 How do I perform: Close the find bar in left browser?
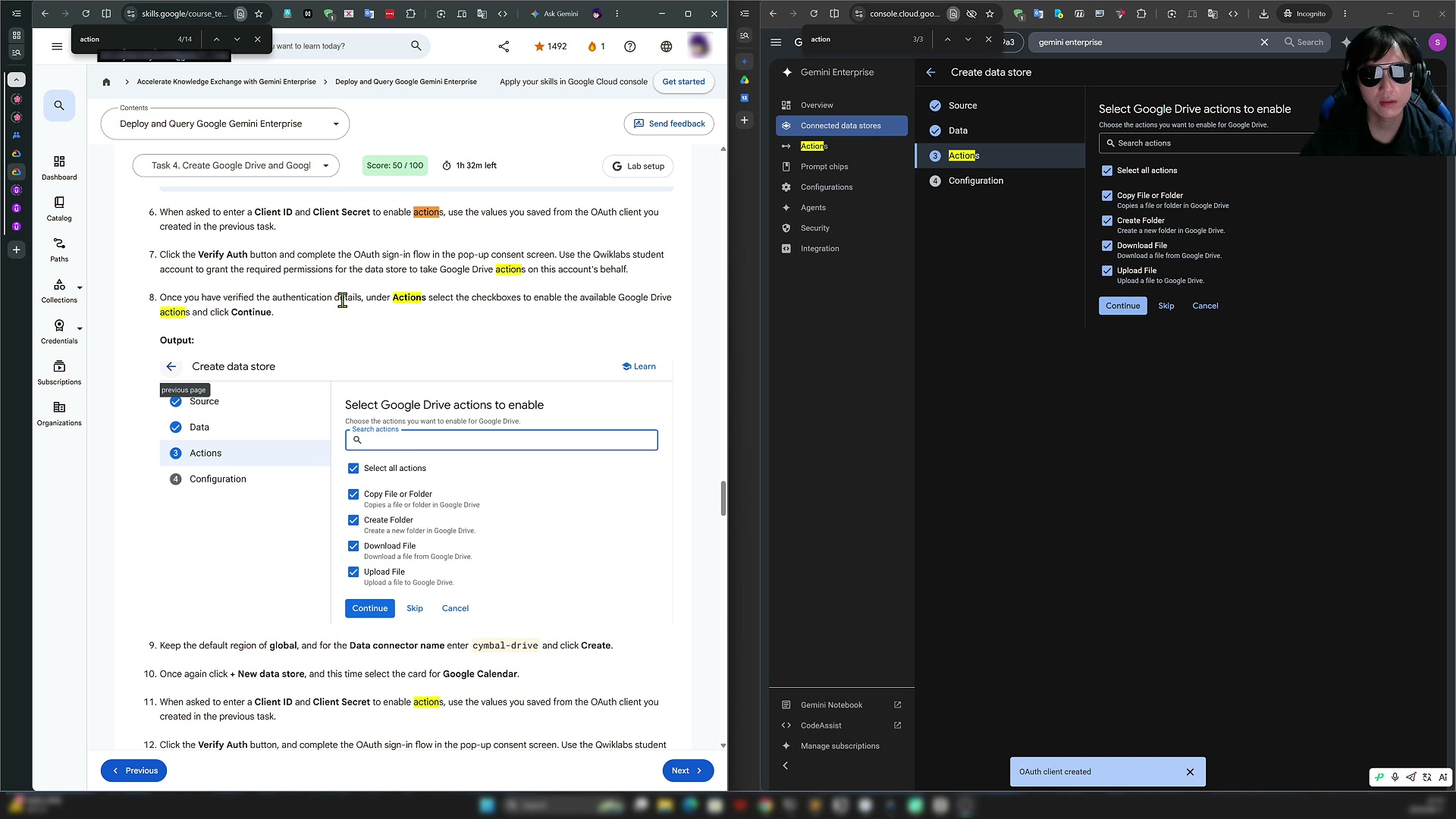pyautogui.click(x=257, y=39)
